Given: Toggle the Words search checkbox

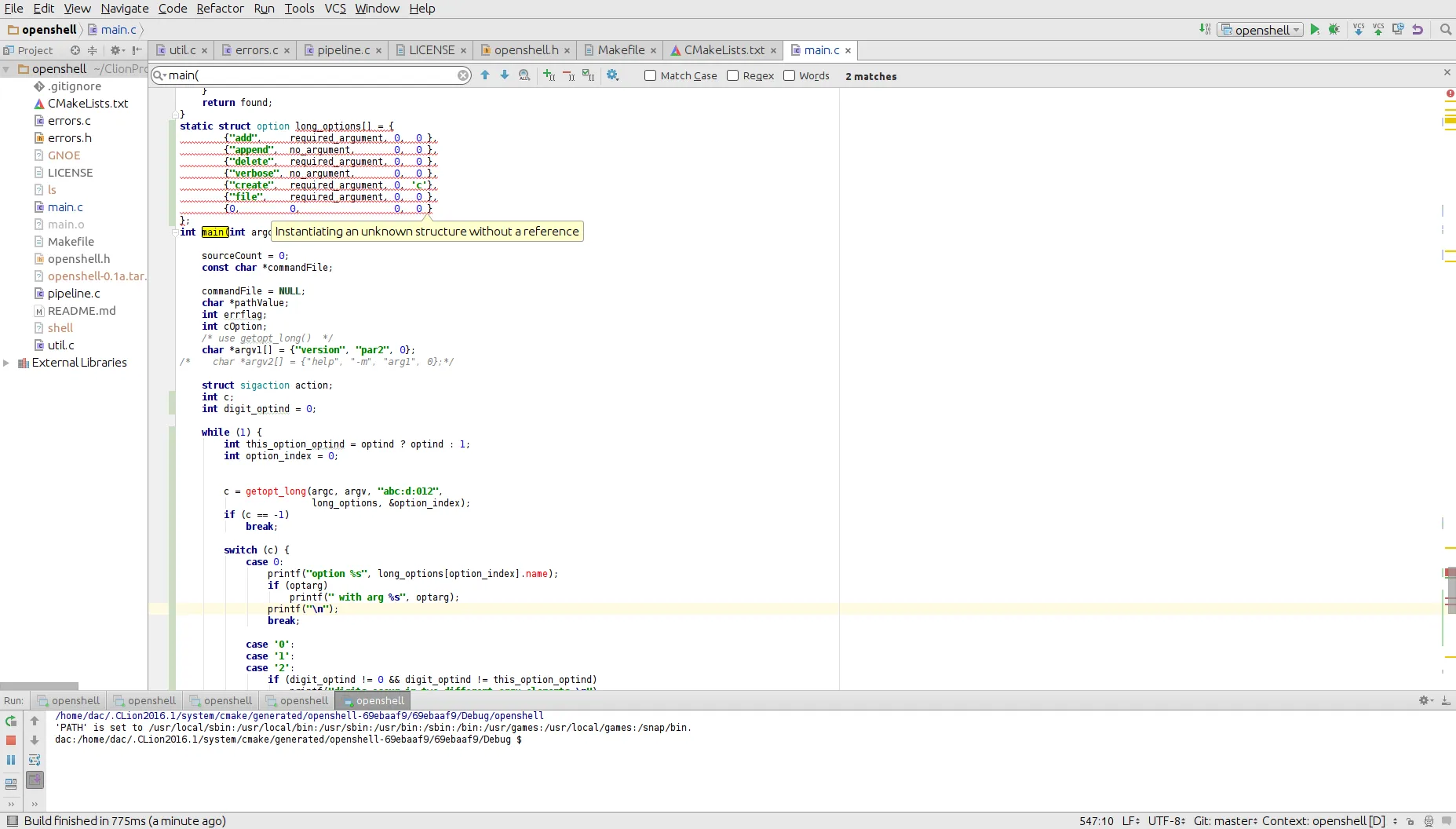Looking at the screenshot, I should [x=790, y=76].
